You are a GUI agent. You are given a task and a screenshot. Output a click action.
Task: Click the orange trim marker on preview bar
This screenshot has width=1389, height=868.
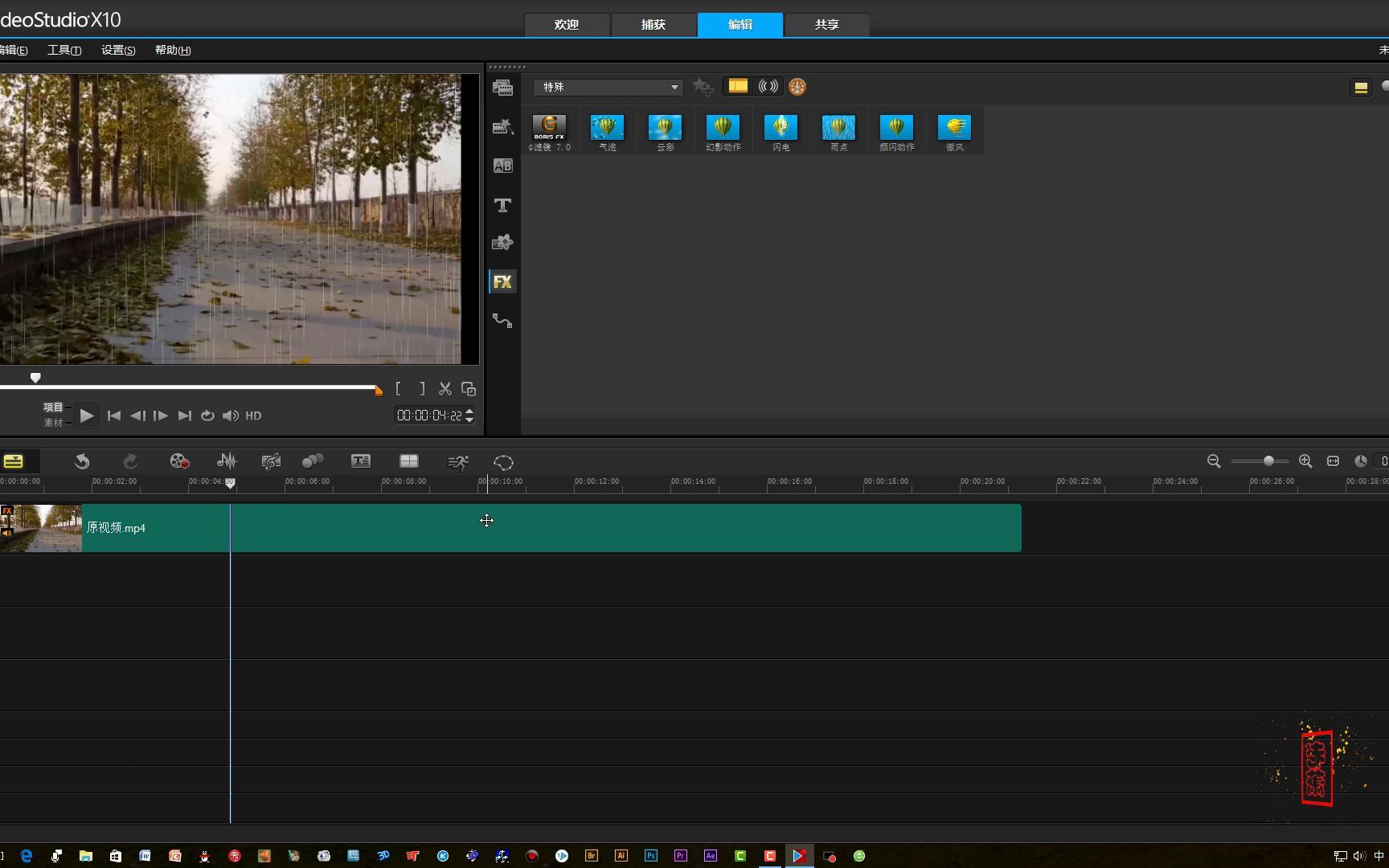(x=379, y=391)
